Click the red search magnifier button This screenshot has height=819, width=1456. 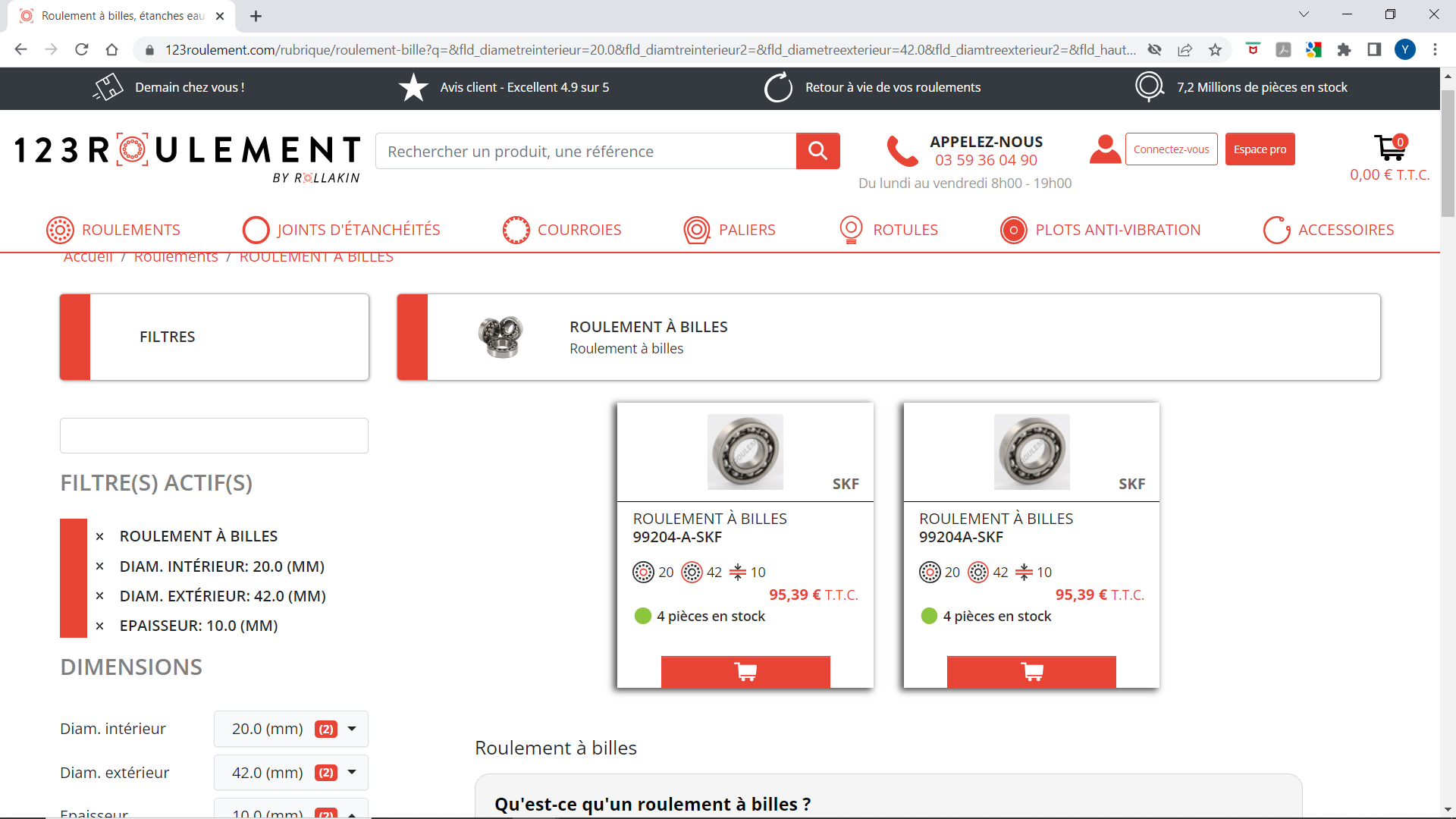(x=817, y=151)
